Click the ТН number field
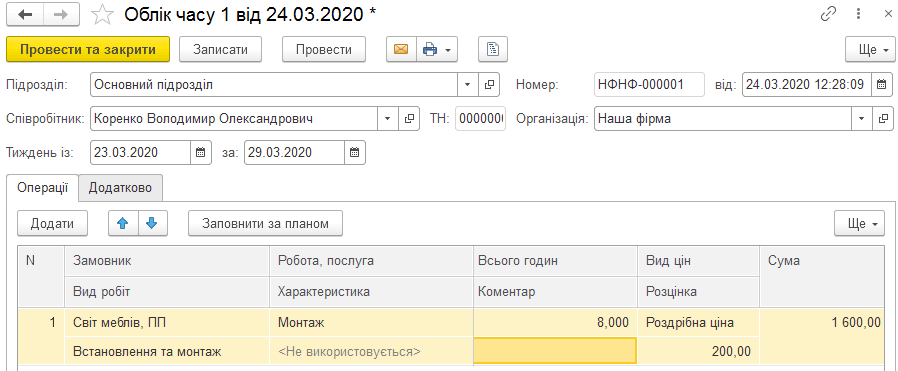Screen dimensions: 898x371 [480, 119]
